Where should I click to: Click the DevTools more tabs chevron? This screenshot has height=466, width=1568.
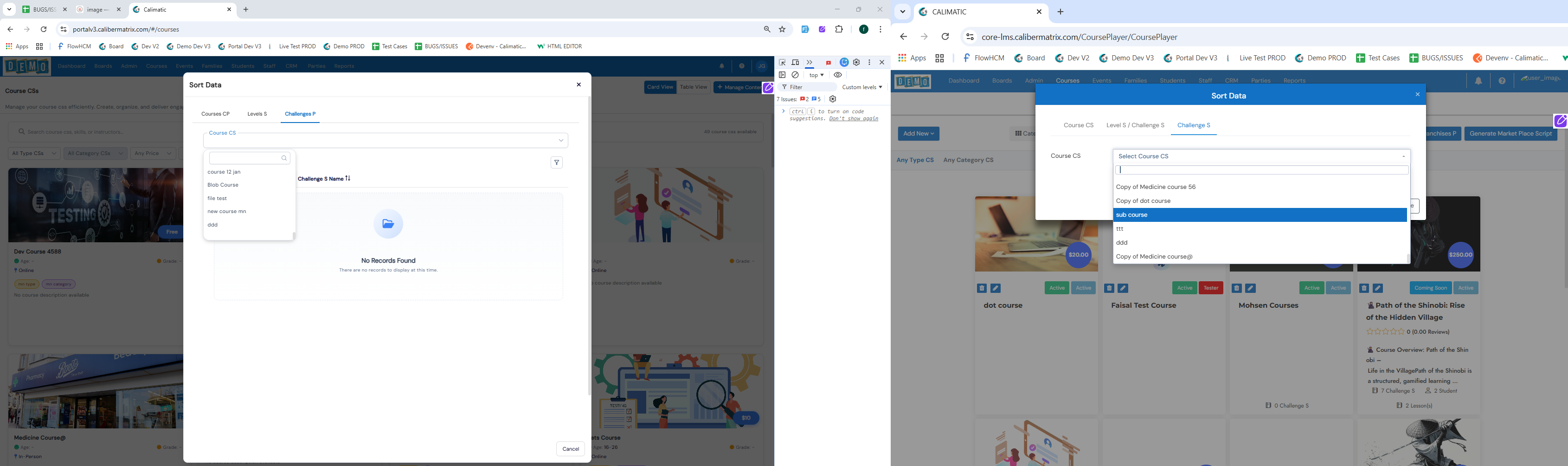click(810, 63)
